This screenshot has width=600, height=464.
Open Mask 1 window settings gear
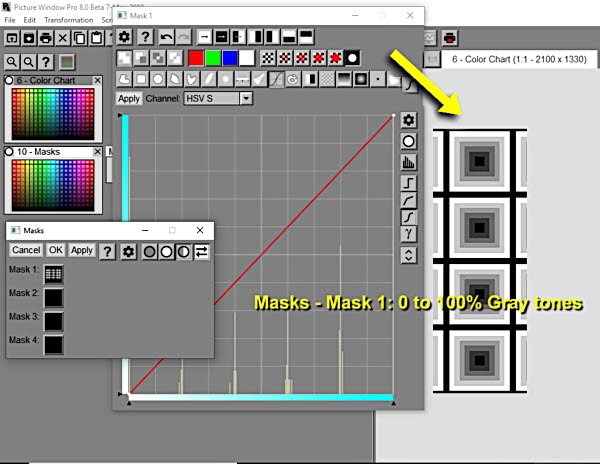[124, 37]
